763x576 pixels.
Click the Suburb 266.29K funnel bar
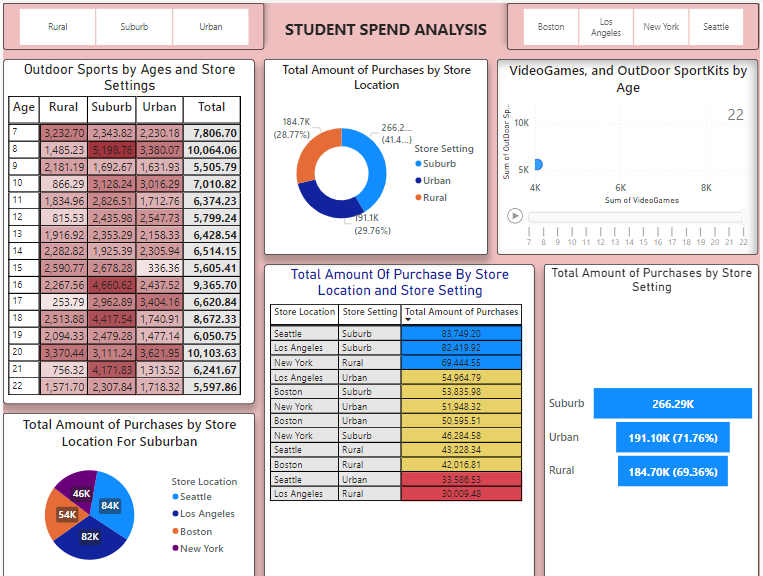pos(672,404)
